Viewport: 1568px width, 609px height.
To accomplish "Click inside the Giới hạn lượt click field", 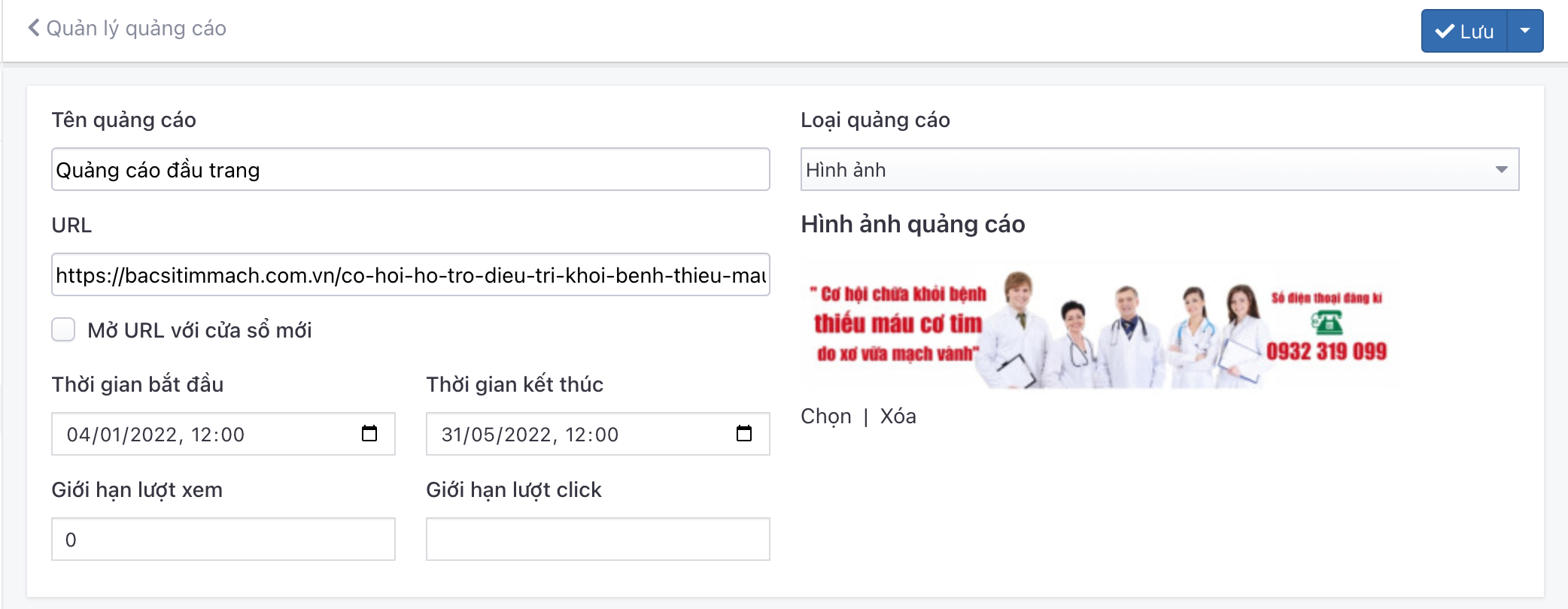I will [597, 539].
